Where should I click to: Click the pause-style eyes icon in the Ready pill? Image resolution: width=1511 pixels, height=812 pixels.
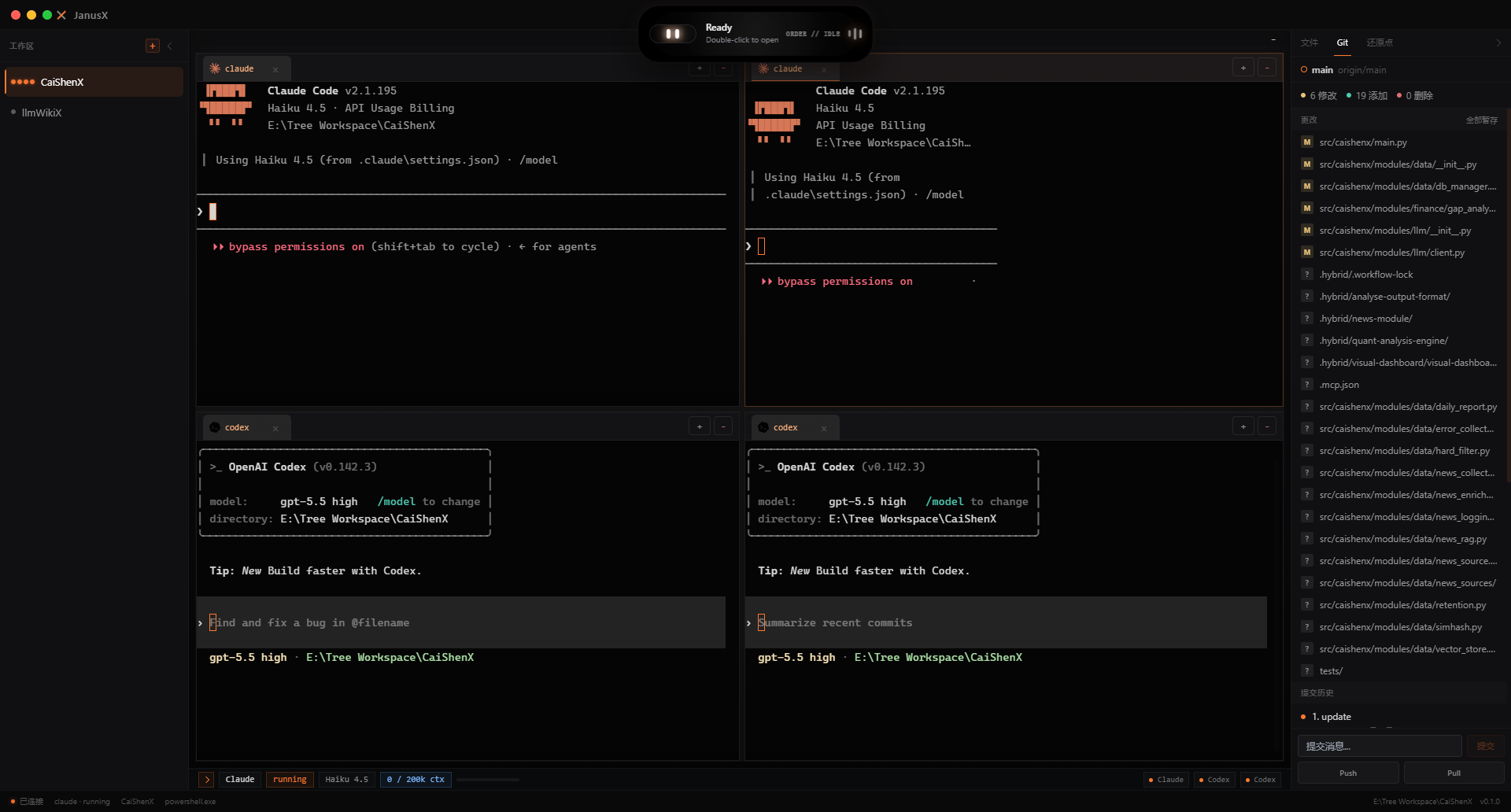(673, 34)
